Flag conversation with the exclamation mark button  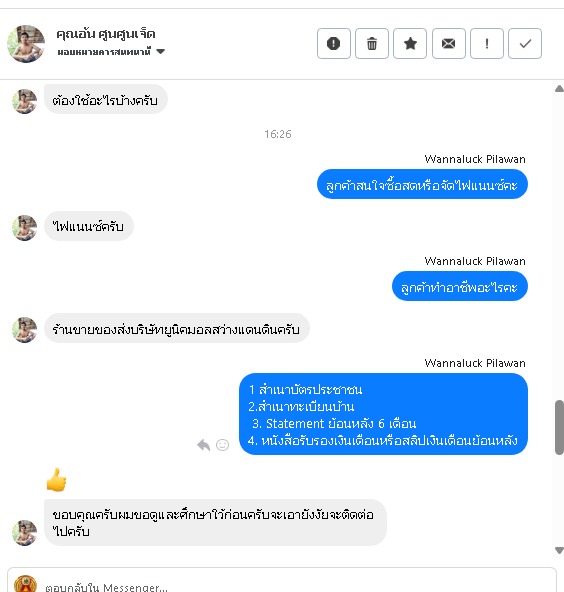[487, 43]
